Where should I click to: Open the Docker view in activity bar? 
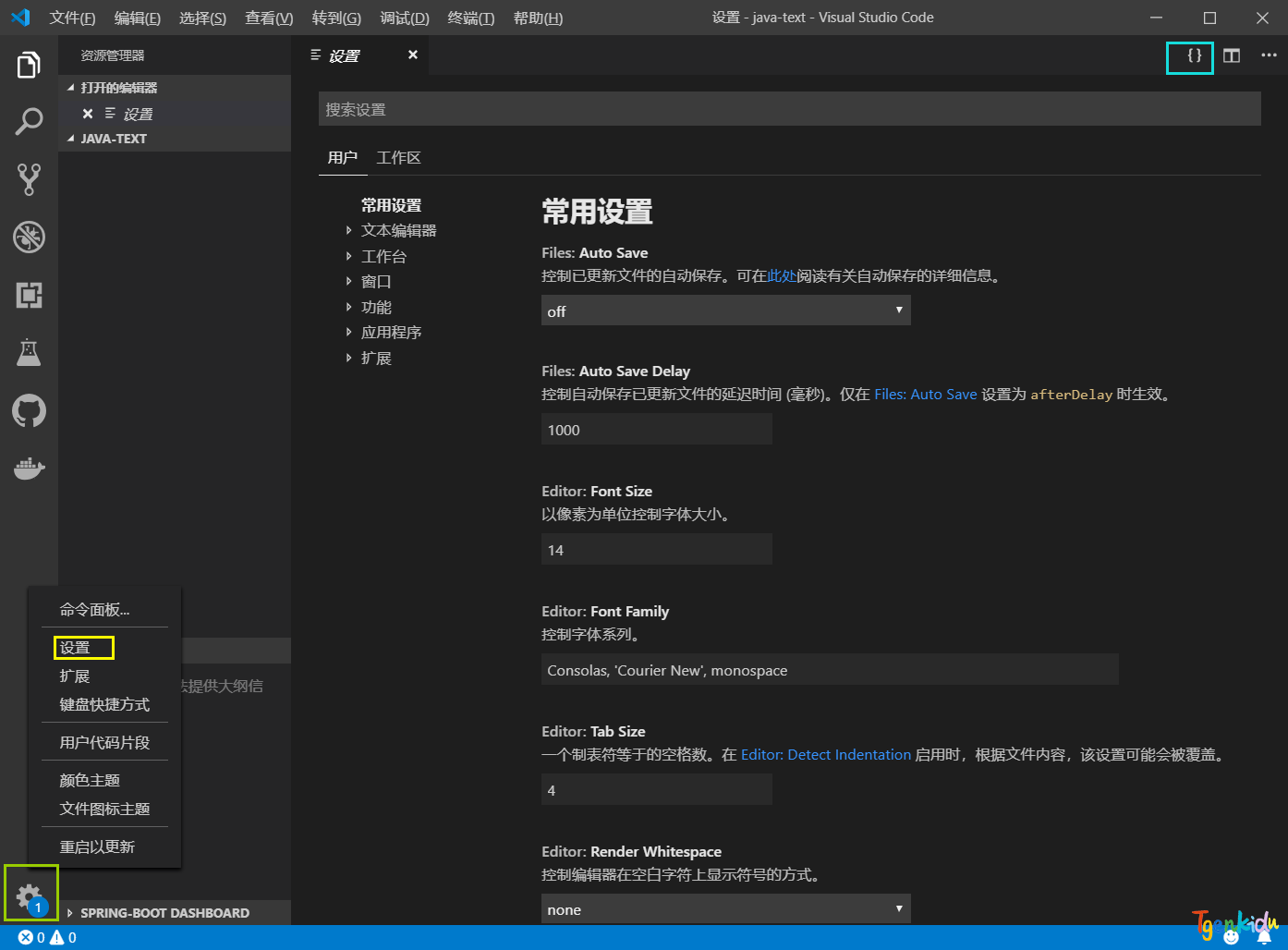click(29, 468)
